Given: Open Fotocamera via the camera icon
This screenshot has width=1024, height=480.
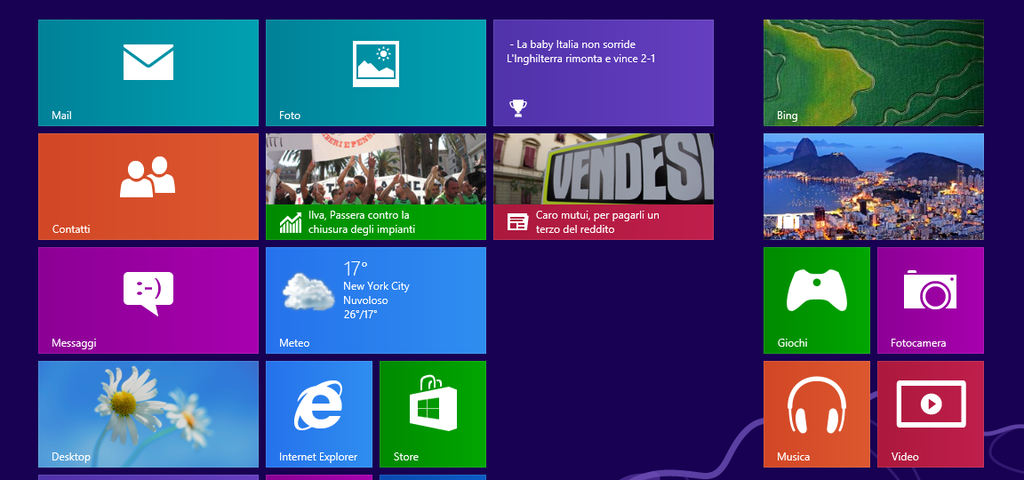Looking at the screenshot, I should pyautogui.click(x=930, y=289).
